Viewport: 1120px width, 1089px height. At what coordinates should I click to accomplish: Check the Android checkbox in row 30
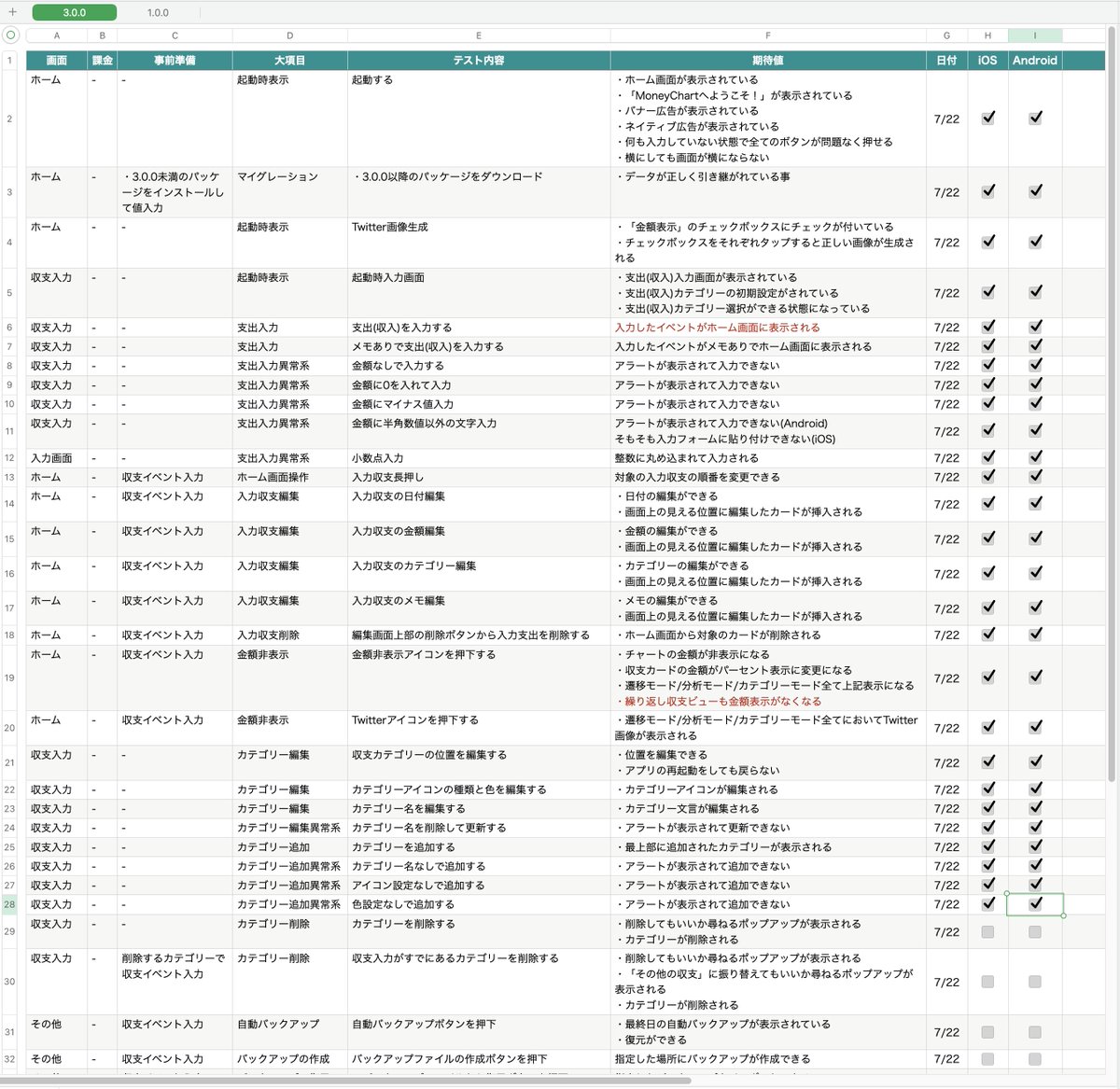coord(1035,982)
